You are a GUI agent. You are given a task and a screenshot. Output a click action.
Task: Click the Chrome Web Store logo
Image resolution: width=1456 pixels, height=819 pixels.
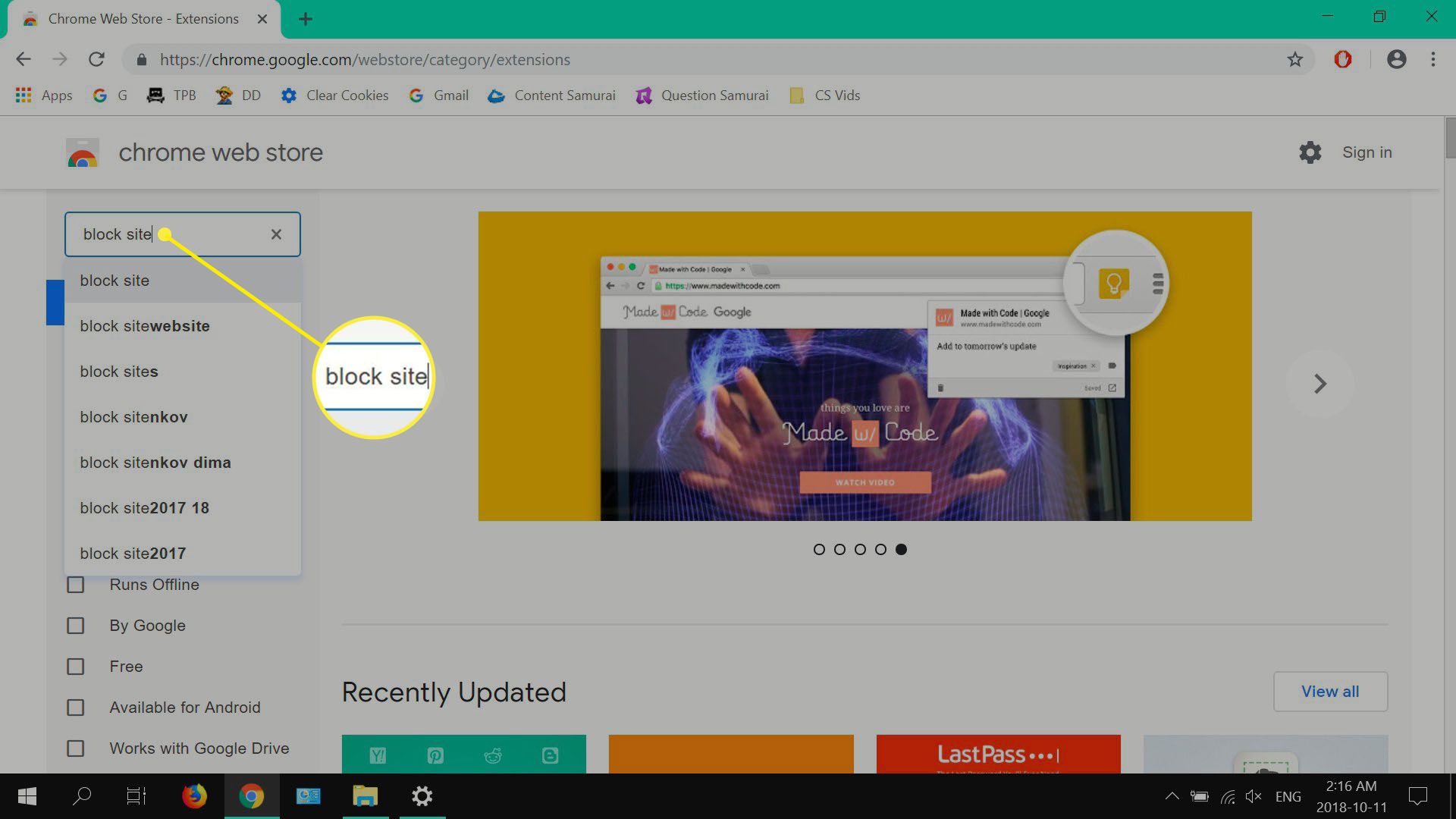(83, 152)
